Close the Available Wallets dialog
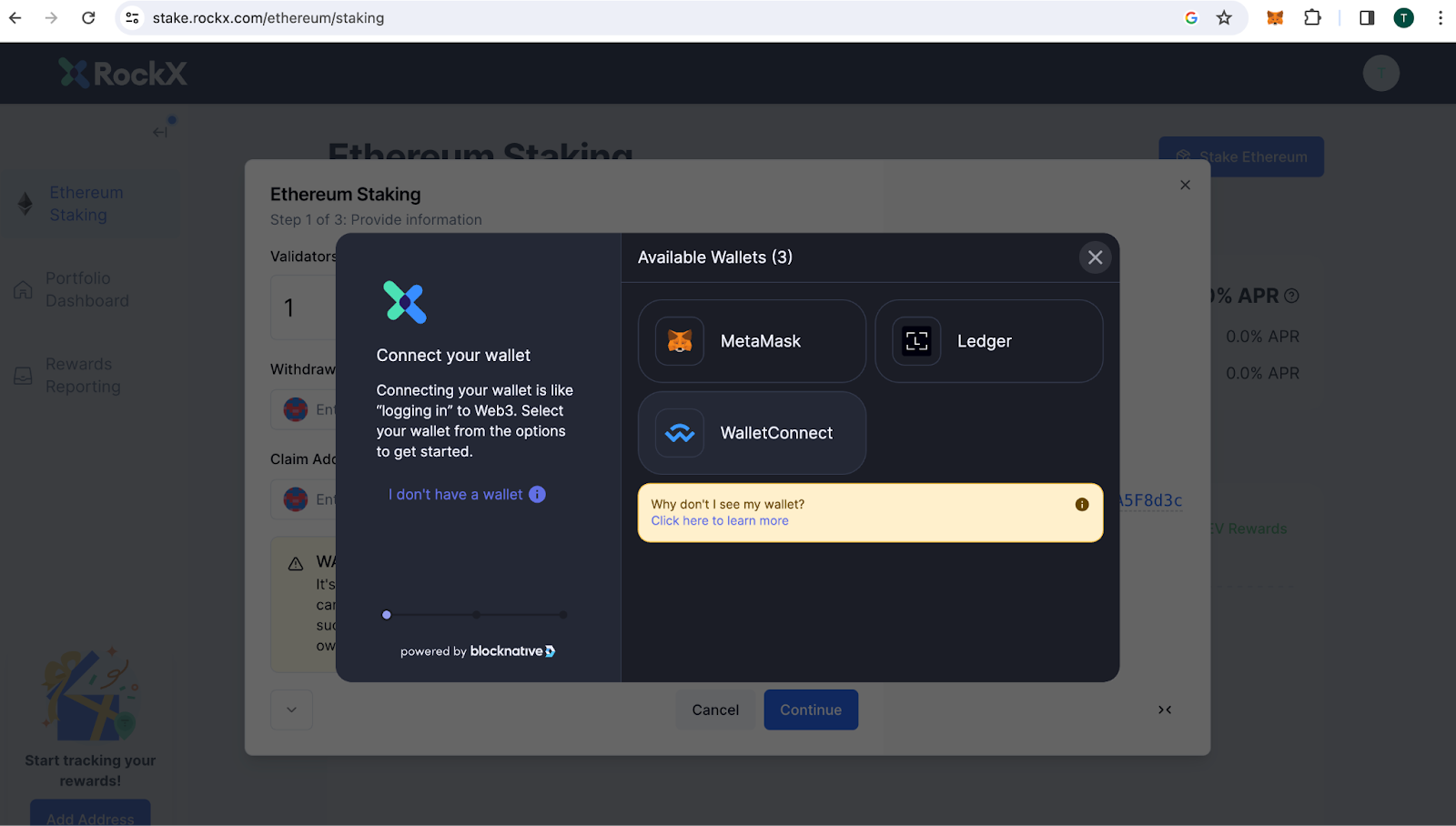The height and width of the screenshot is (826, 1456). 1095,257
